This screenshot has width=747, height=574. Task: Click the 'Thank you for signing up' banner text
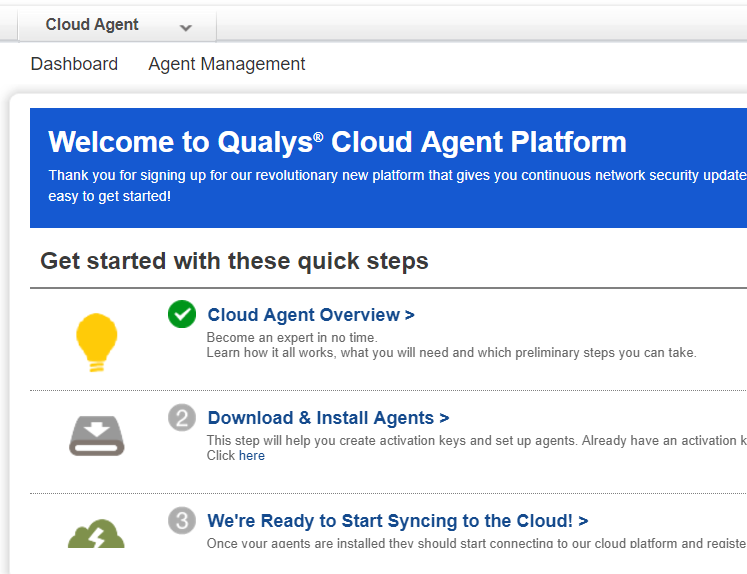(x=397, y=176)
